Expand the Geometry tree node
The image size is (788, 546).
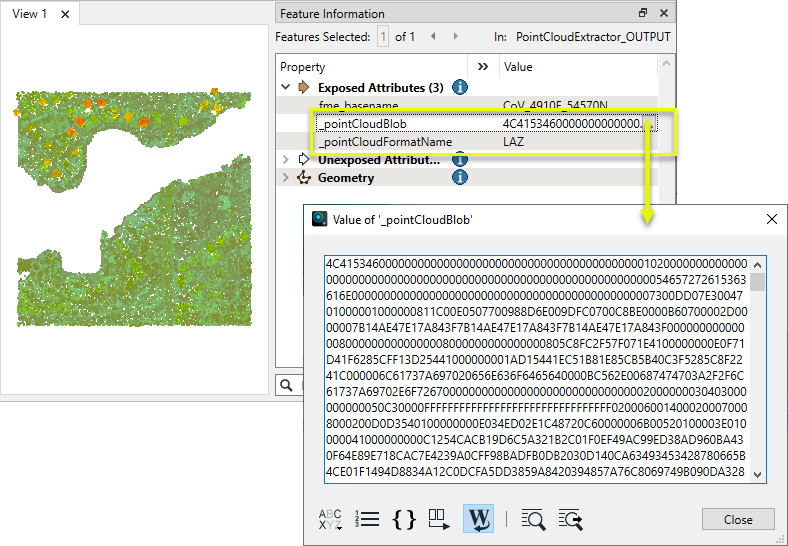(286, 178)
